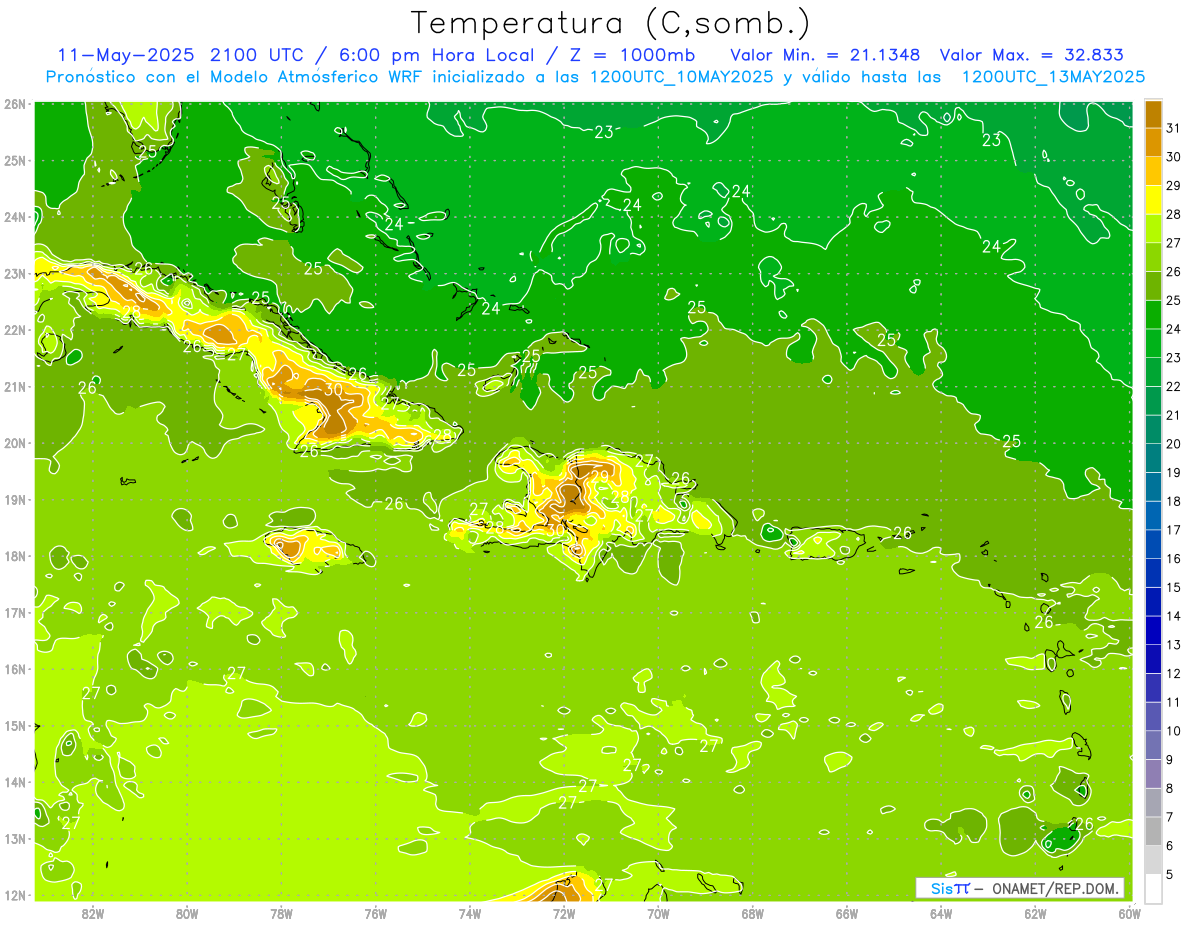Click the '80W' longitude label

187,913
